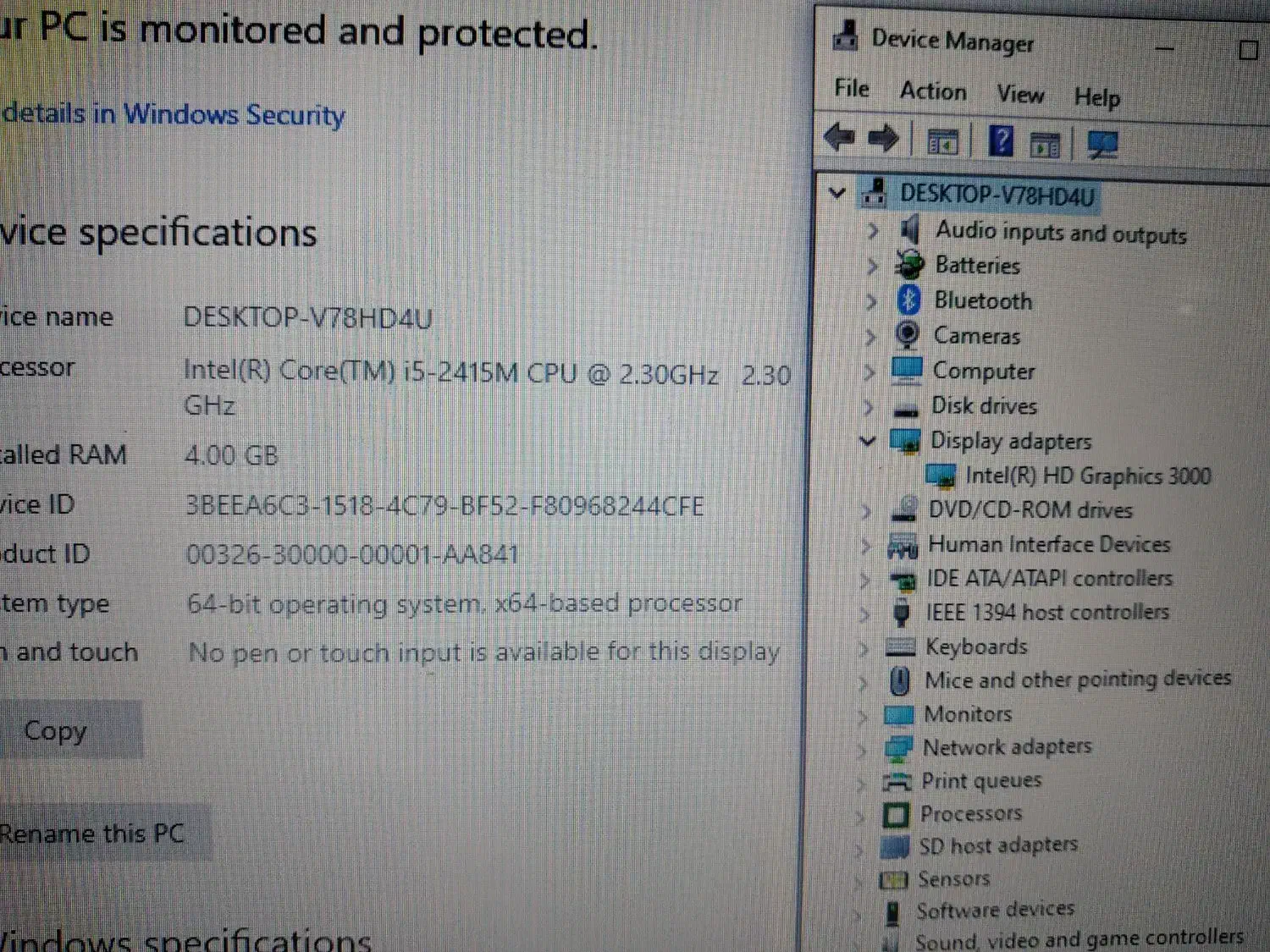Click the Batteries category icon
Viewport: 1270px width, 952px height.
click(909, 265)
